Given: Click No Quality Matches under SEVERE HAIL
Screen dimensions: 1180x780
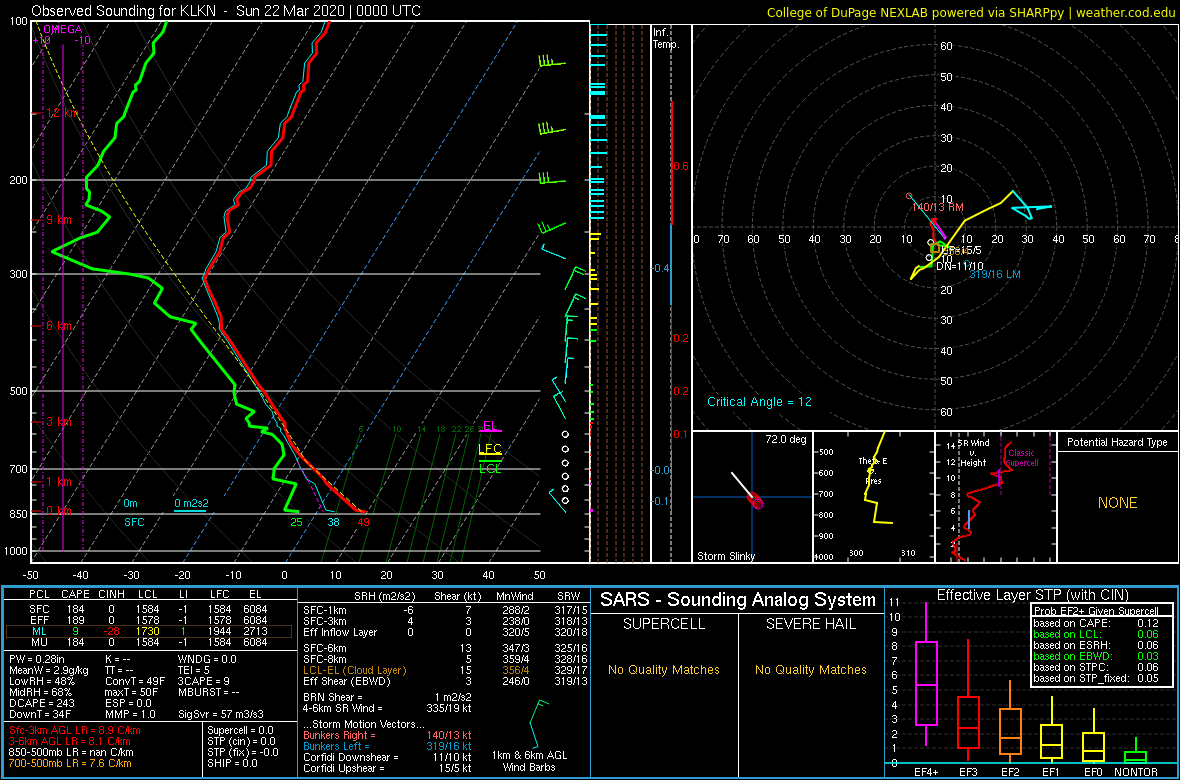Looking at the screenshot, I should point(810,669).
